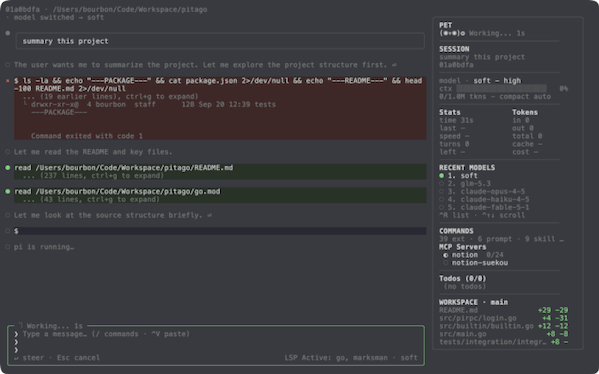Click the half-filled status icon beside notion server
Screen dimensions: 599x374
click(445, 255)
